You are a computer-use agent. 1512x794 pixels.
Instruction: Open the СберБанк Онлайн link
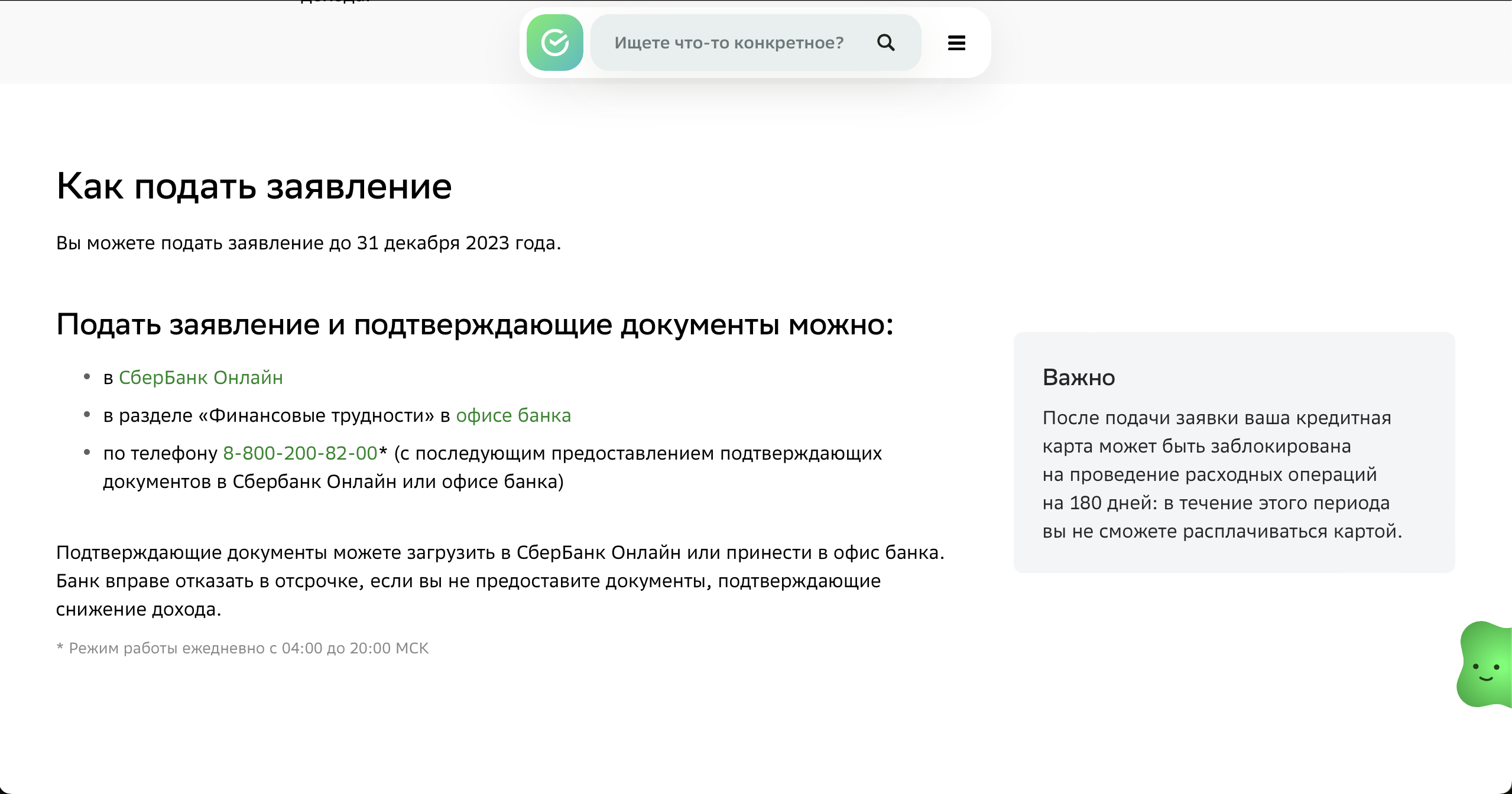click(x=200, y=378)
